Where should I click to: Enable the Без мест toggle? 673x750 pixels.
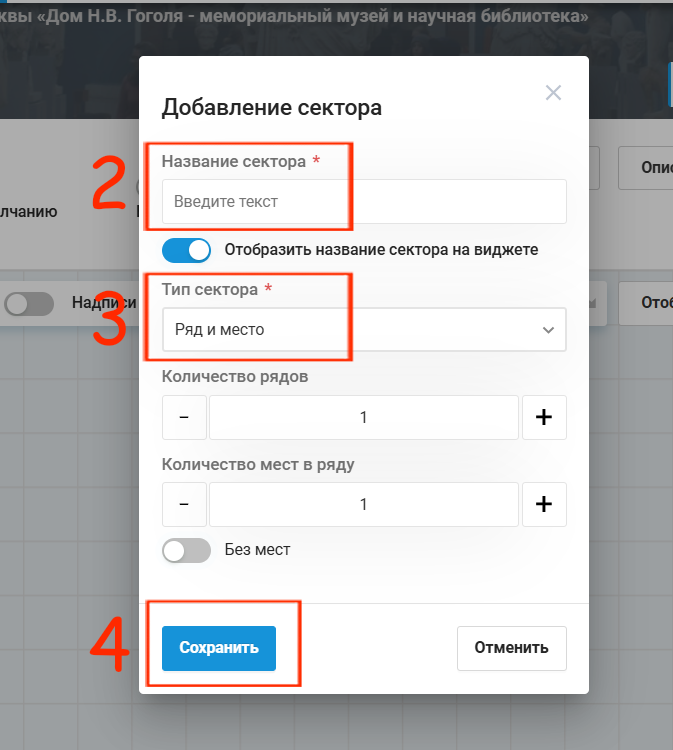coord(186,550)
